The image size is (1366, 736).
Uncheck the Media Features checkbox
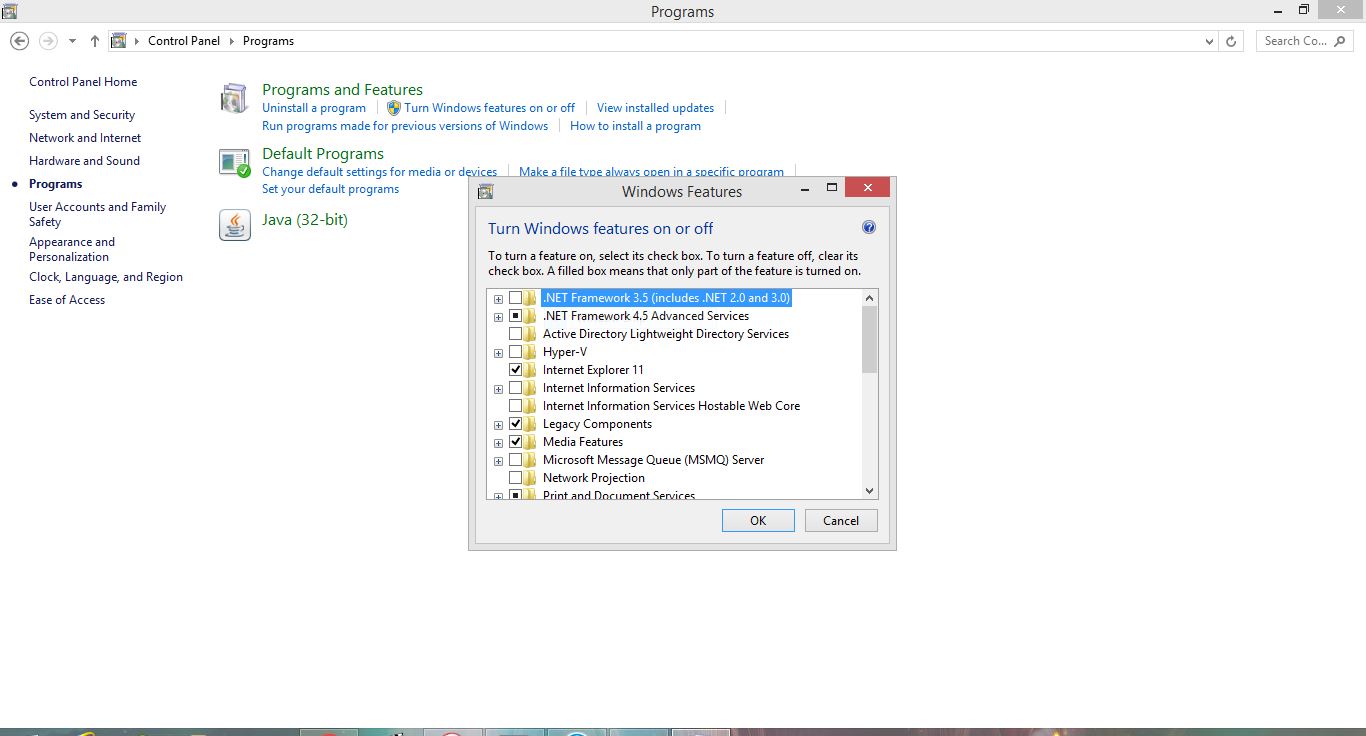pyautogui.click(x=515, y=442)
